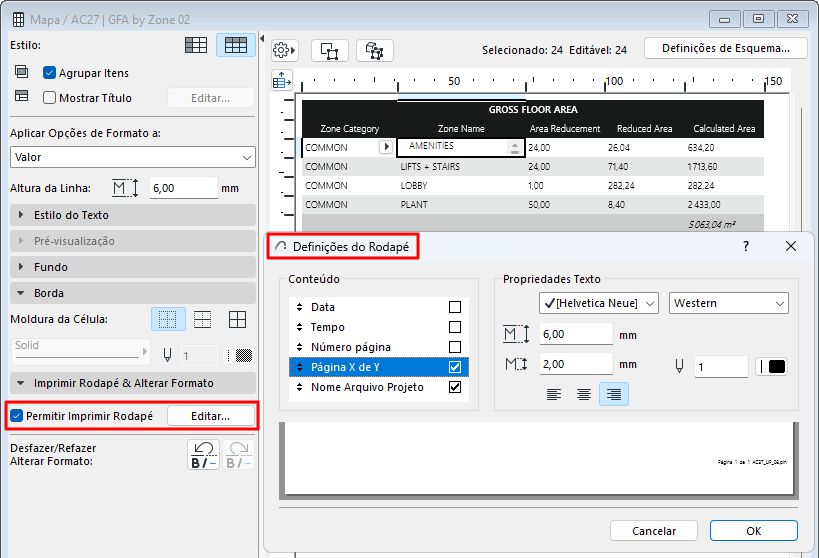819x558 pixels.
Task: Choose dotted cell border frame option
Action: coord(168,319)
